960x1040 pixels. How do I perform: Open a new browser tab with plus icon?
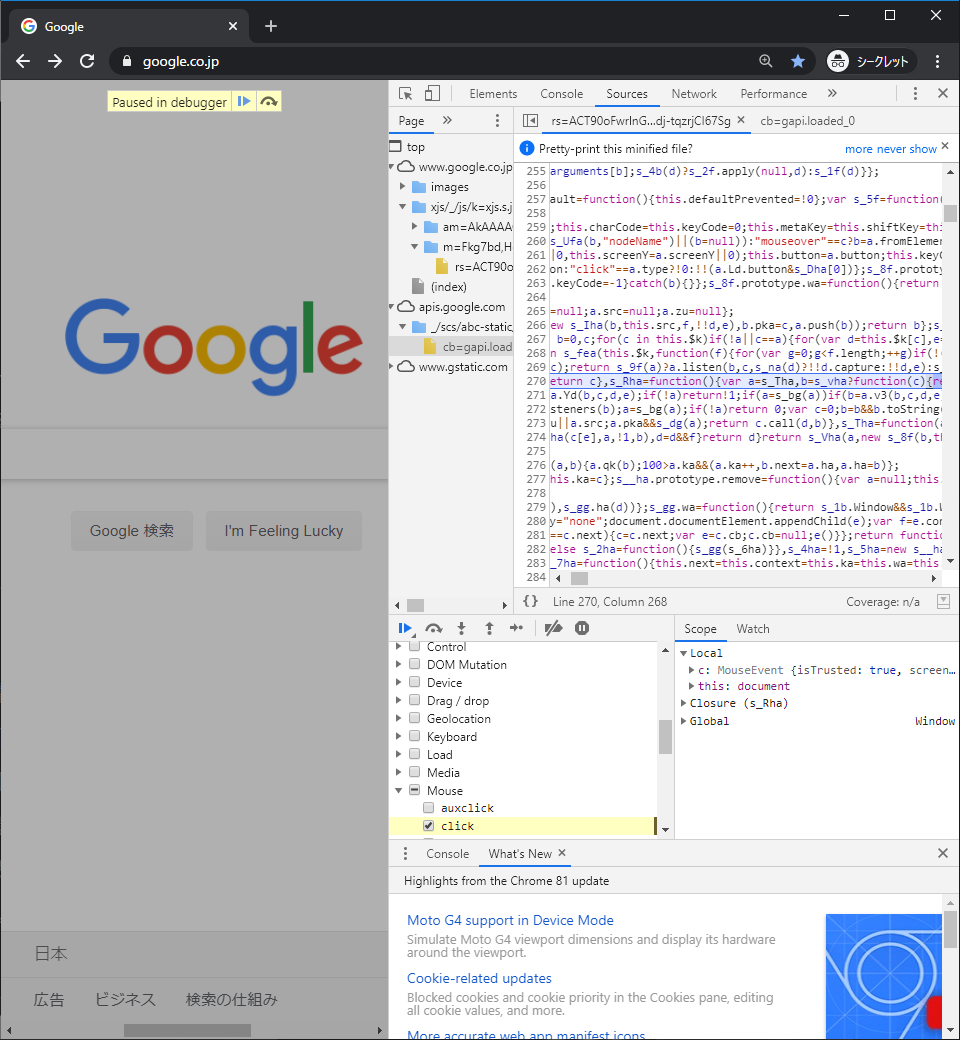271,26
